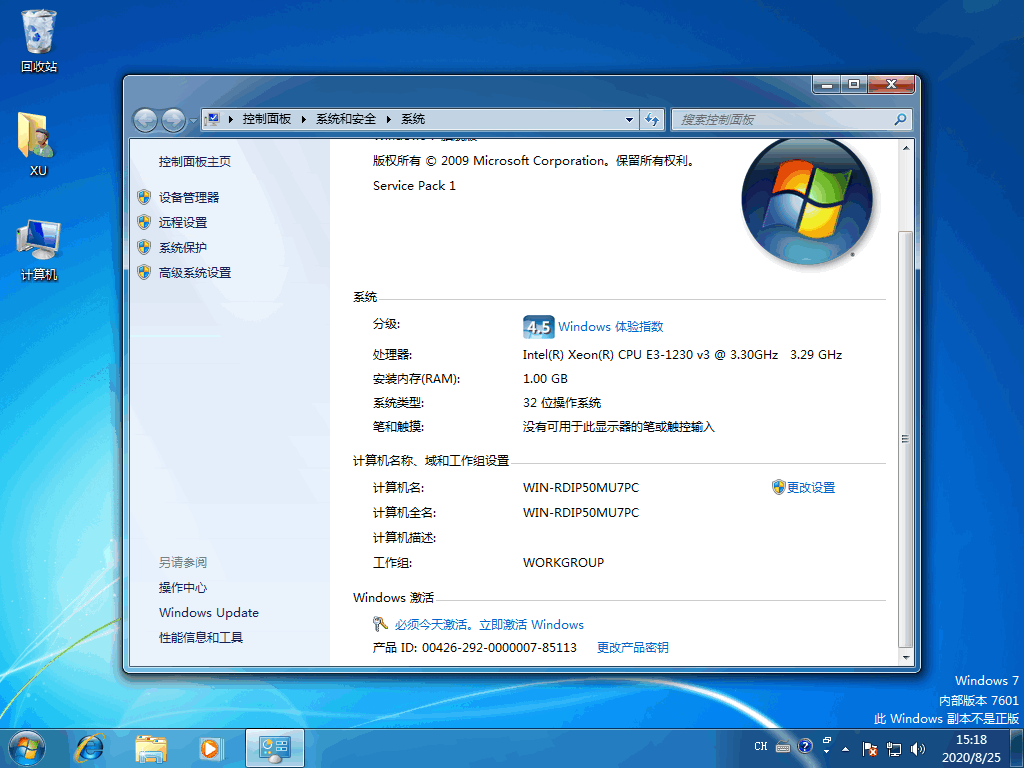Select the Service Pack 1 text

tap(414, 185)
